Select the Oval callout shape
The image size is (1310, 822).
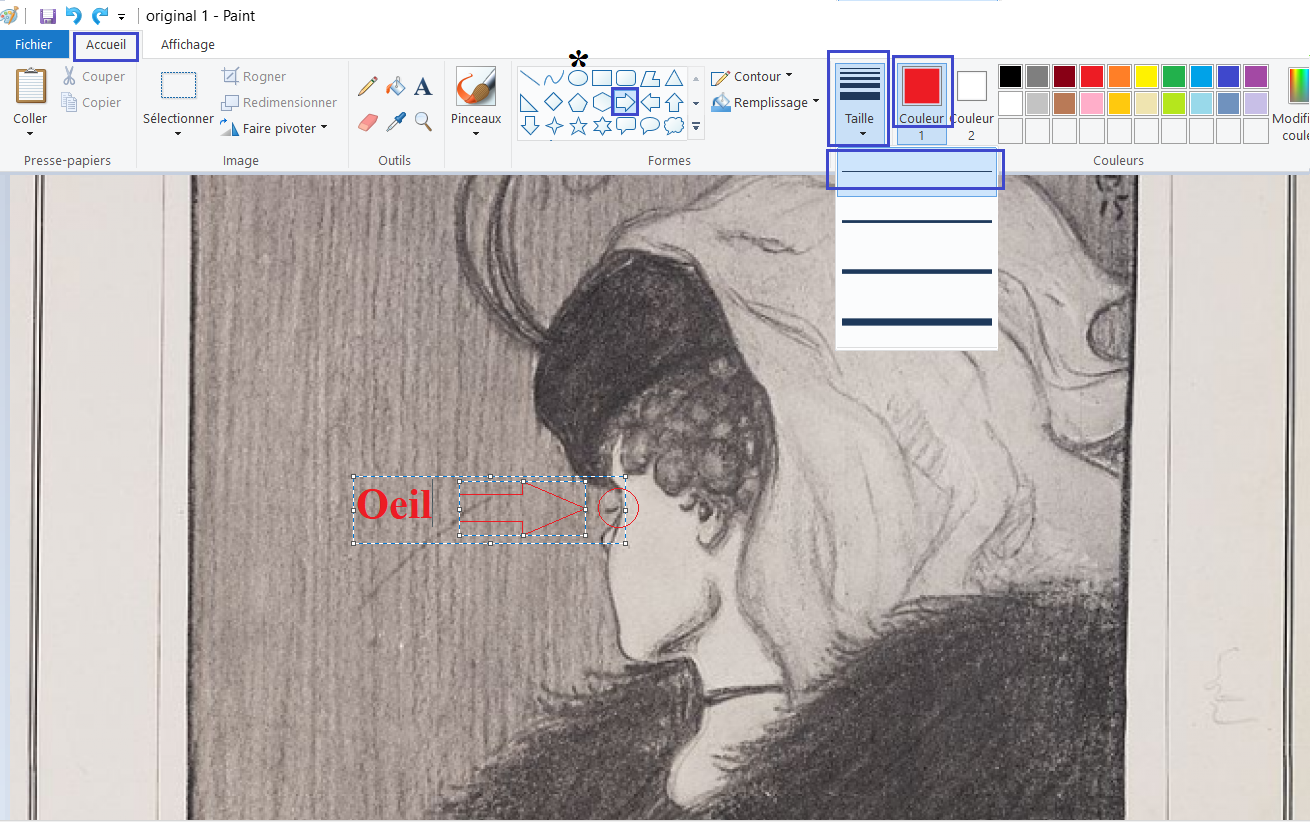coord(650,126)
